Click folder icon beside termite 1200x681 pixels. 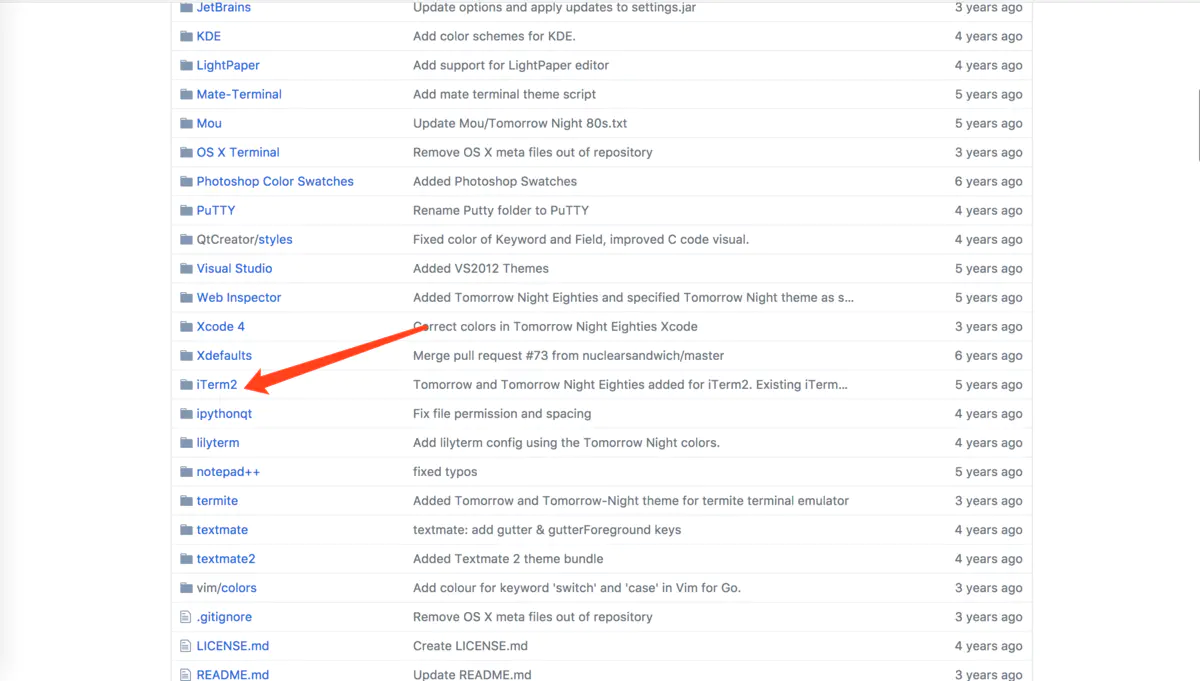click(x=186, y=500)
